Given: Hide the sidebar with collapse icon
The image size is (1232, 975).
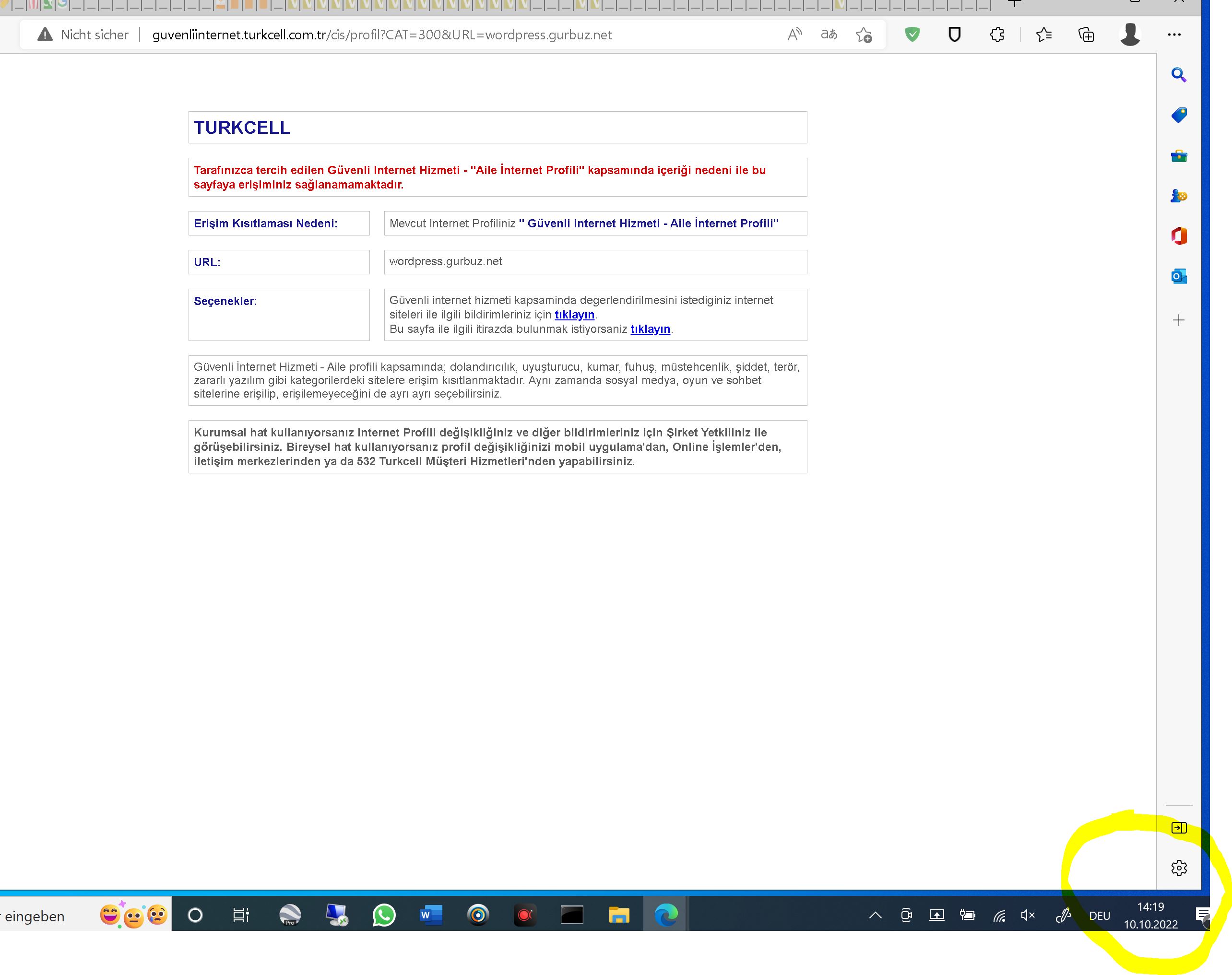Looking at the screenshot, I should [x=1179, y=828].
